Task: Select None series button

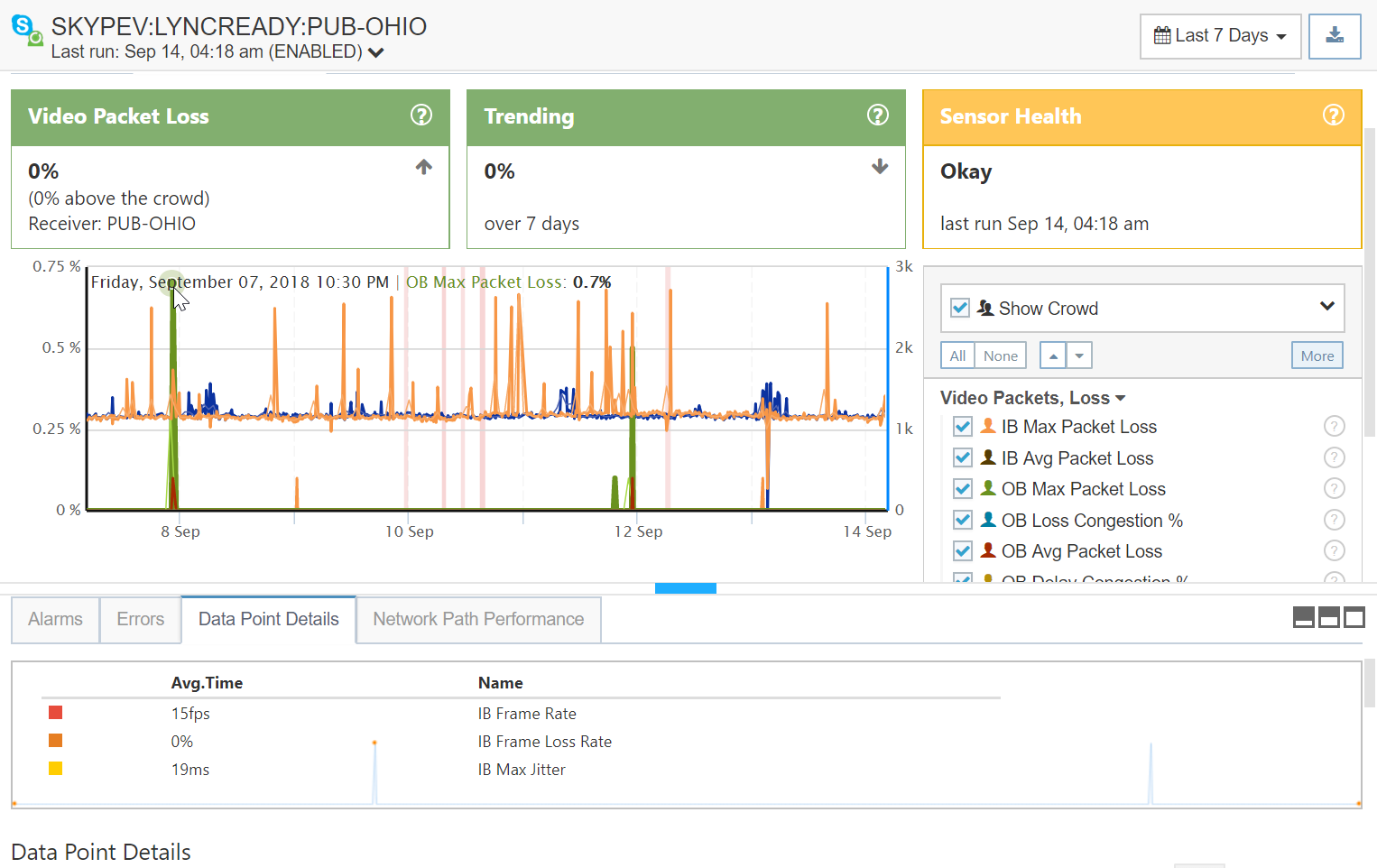Action: (1001, 356)
